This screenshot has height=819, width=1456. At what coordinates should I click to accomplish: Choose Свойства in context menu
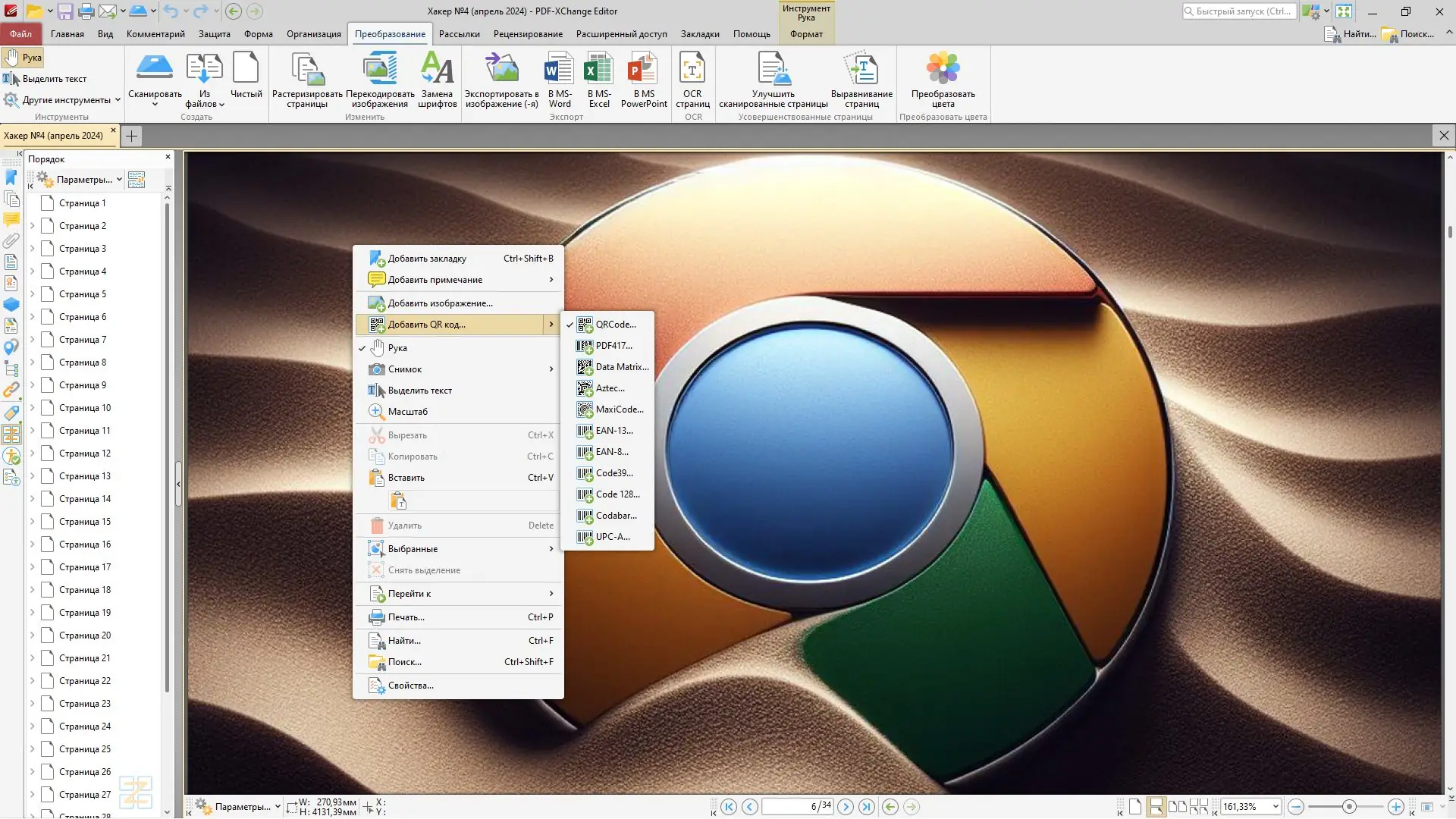pyautogui.click(x=410, y=686)
